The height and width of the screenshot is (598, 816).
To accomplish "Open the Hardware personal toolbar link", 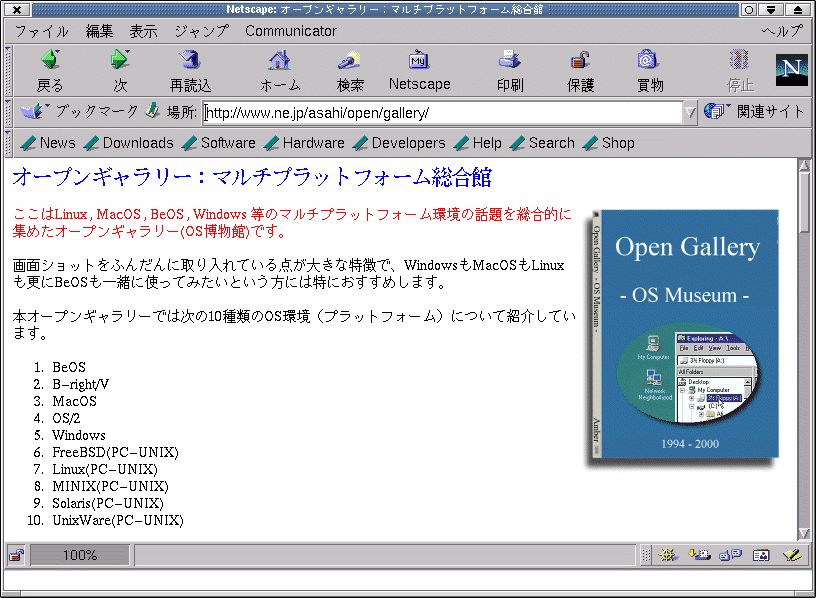I will click(x=304, y=143).
